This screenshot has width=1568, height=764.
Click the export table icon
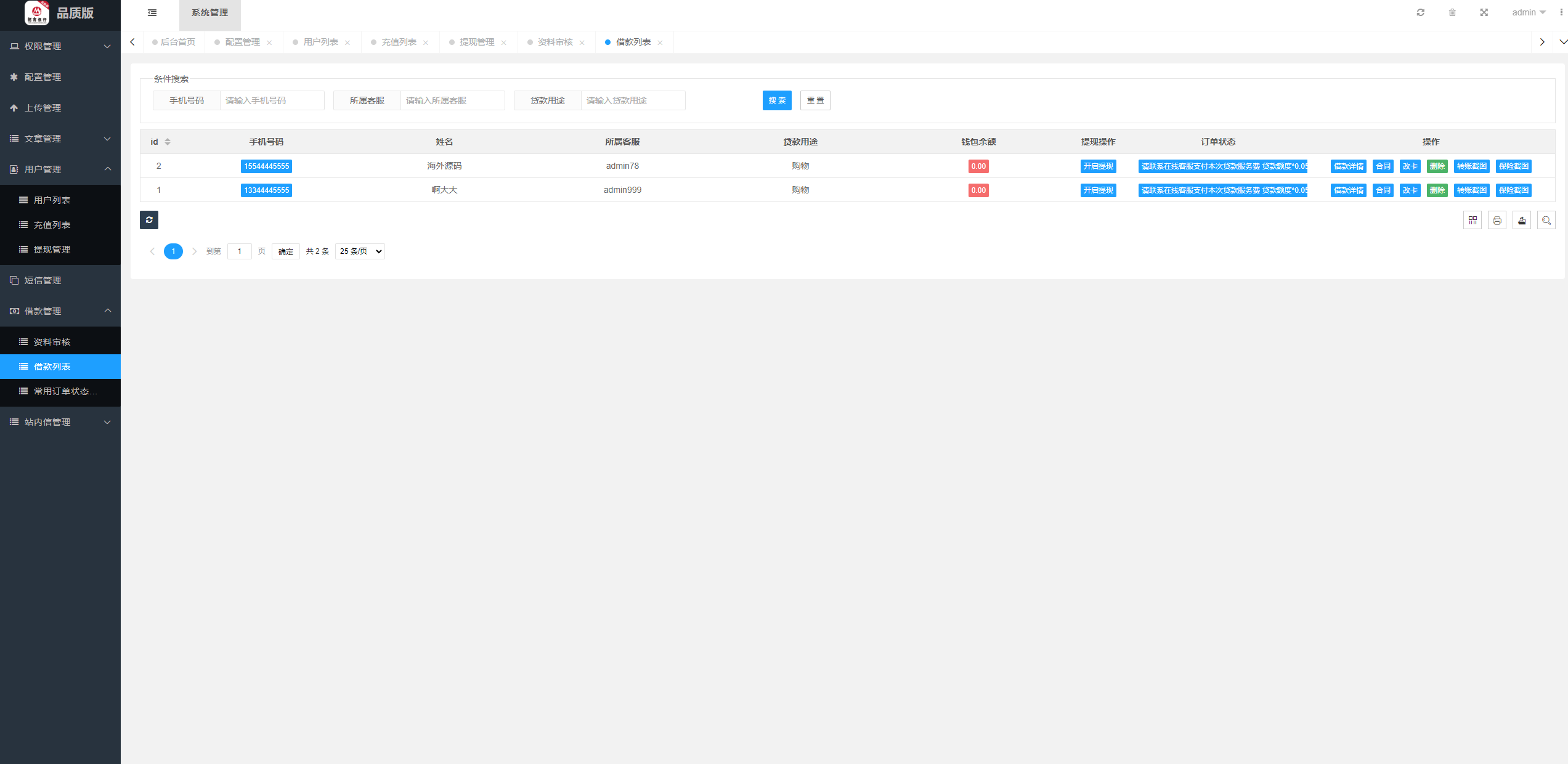coord(1522,221)
